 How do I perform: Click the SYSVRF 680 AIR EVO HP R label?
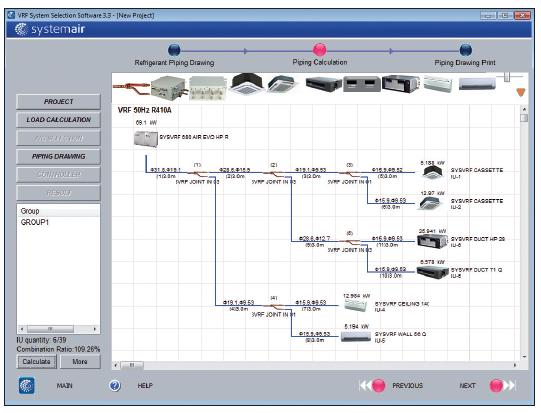pos(194,137)
